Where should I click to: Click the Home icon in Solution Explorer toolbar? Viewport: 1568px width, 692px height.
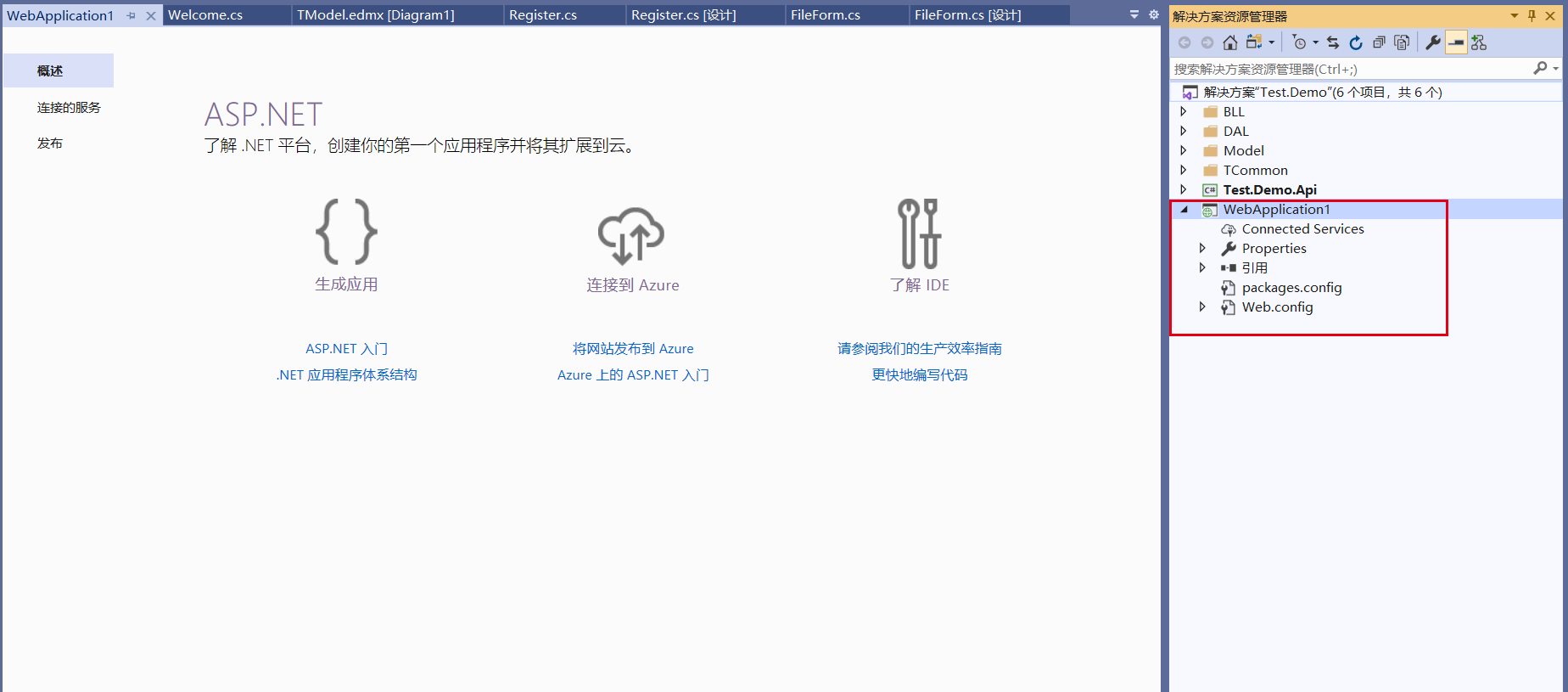pyautogui.click(x=1229, y=42)
